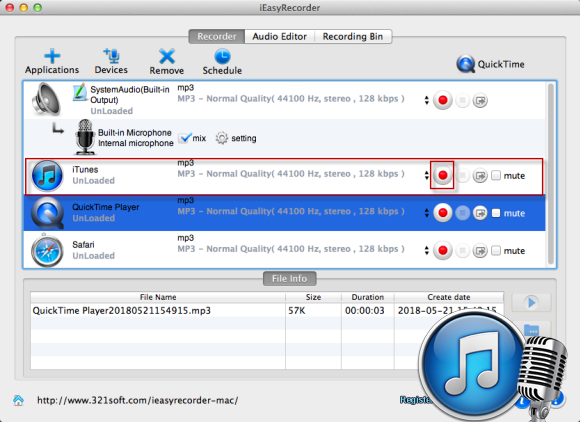The image size is (580, 422).
Task: Open QuickTime Player format stepper arrows
Action: click(x=426, y=213)
